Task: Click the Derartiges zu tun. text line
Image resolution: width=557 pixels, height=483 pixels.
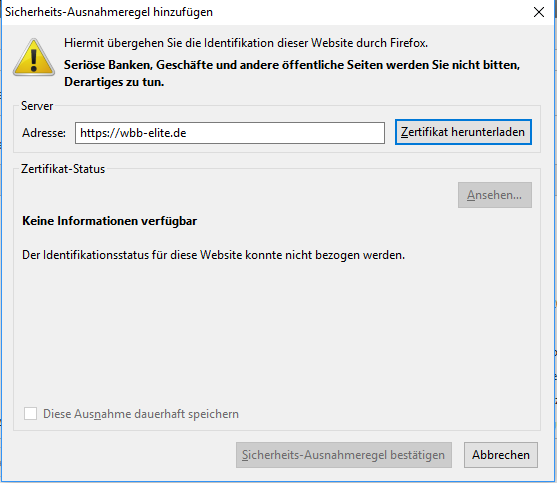Action: [114, 82]
